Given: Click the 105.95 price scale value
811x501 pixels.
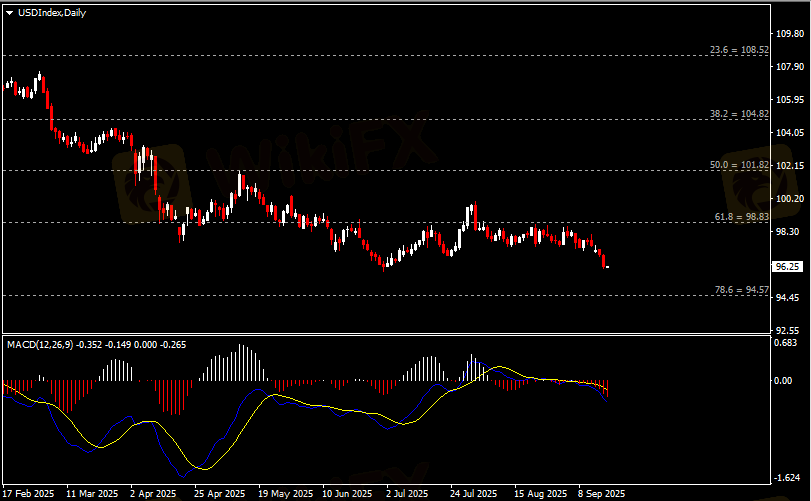Looking at the screenshot, I should (790, 100).
